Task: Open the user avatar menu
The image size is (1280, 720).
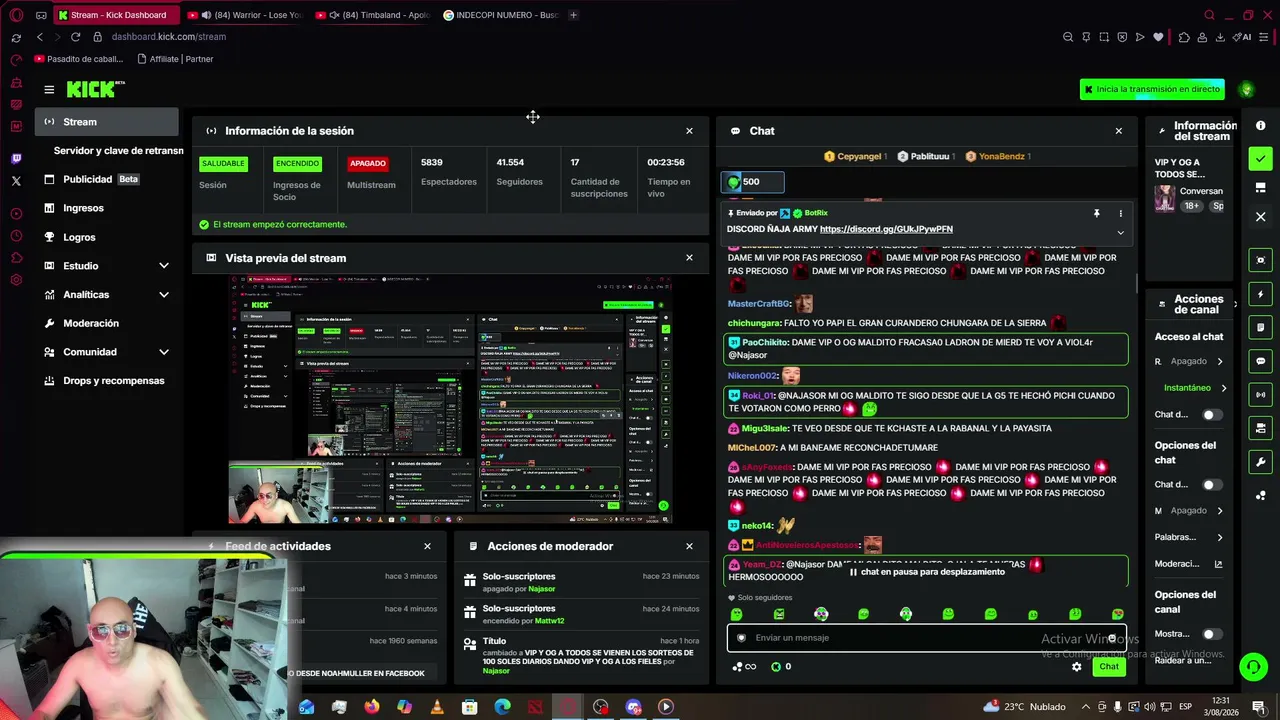Action: pos(1246,89)
